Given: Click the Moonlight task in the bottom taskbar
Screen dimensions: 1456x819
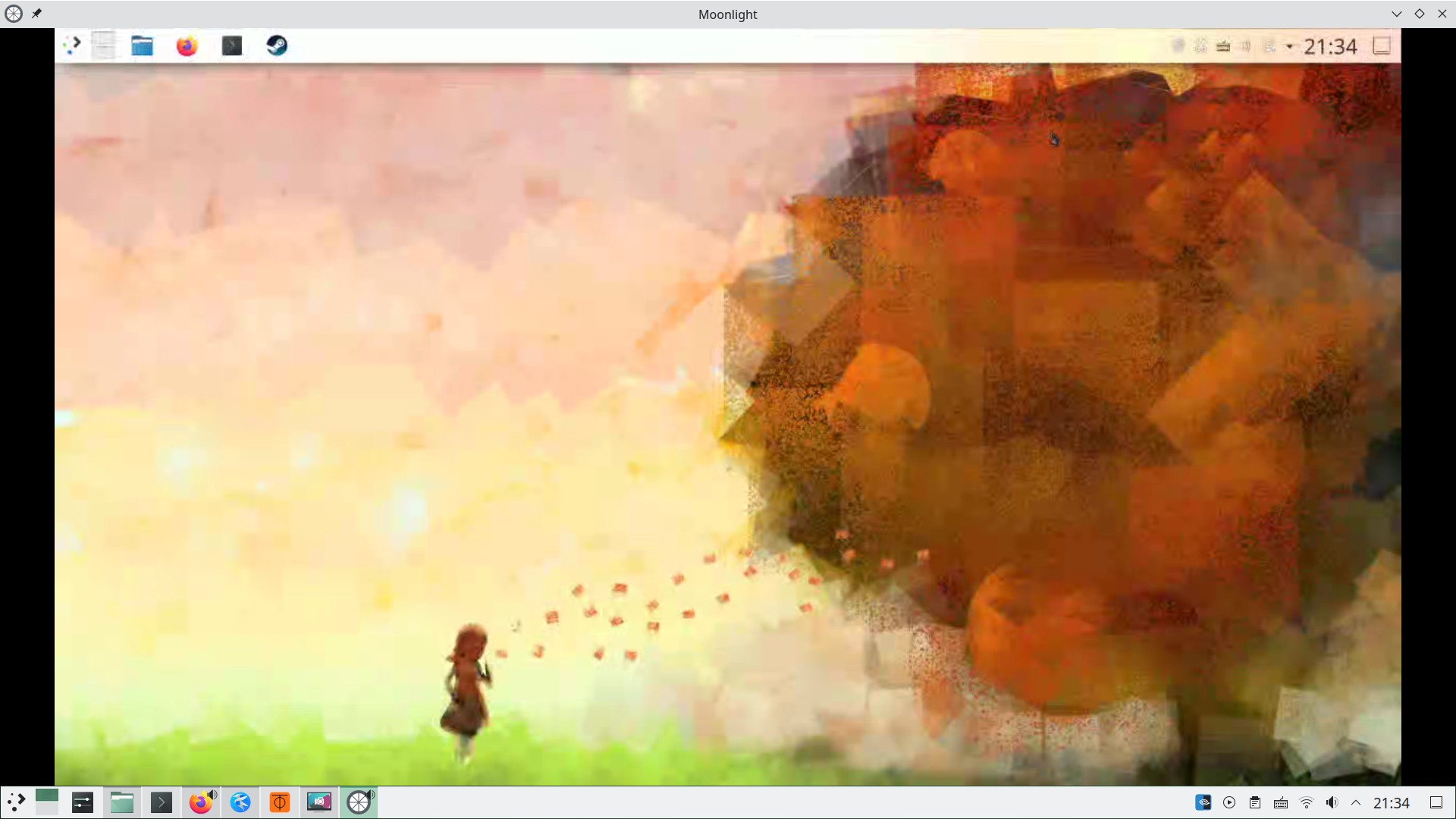Looking at the screenshot, I should click(x=359, y=802).
